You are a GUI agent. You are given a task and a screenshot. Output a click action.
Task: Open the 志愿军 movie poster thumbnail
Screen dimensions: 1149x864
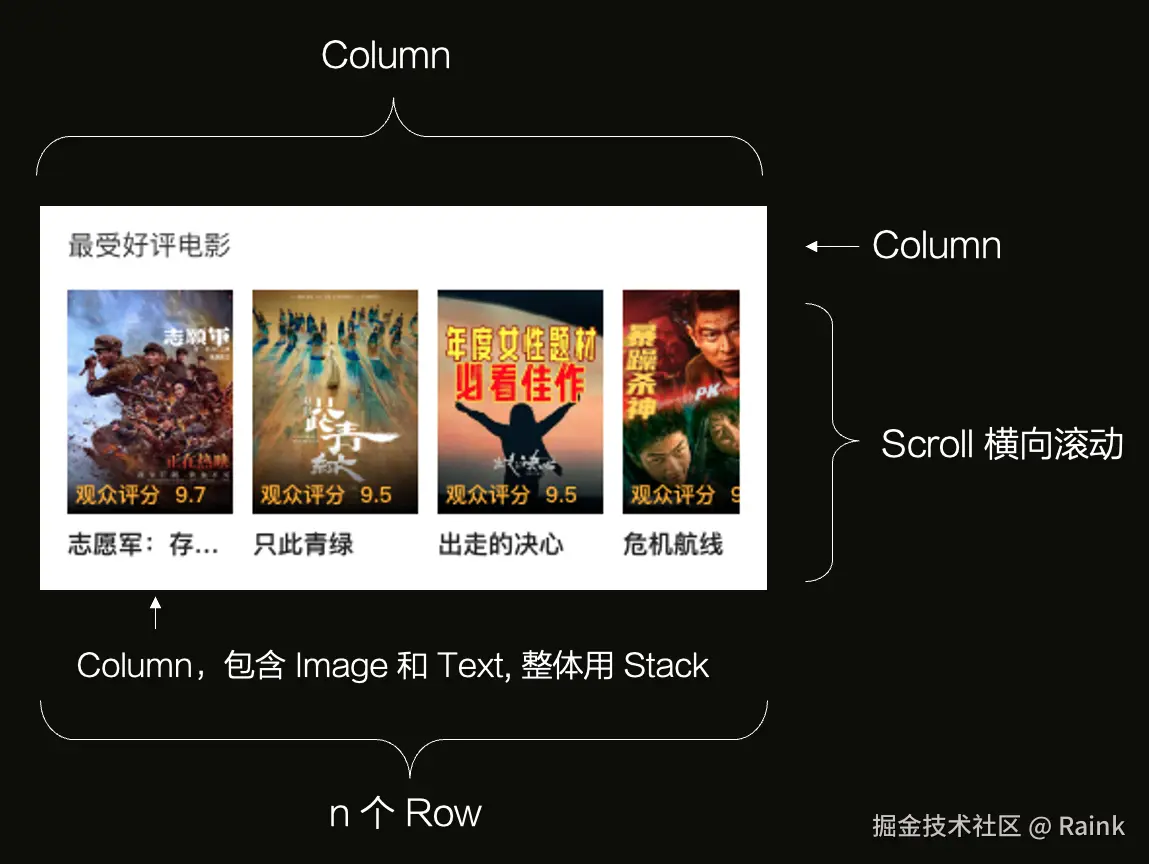coord(150,402)
